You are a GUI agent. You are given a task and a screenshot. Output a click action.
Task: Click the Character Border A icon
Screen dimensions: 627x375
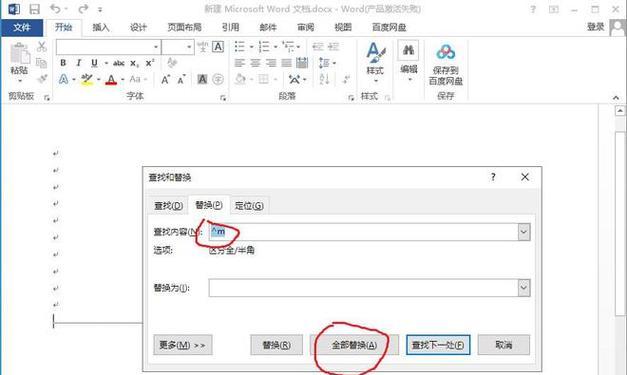point(218,47)
